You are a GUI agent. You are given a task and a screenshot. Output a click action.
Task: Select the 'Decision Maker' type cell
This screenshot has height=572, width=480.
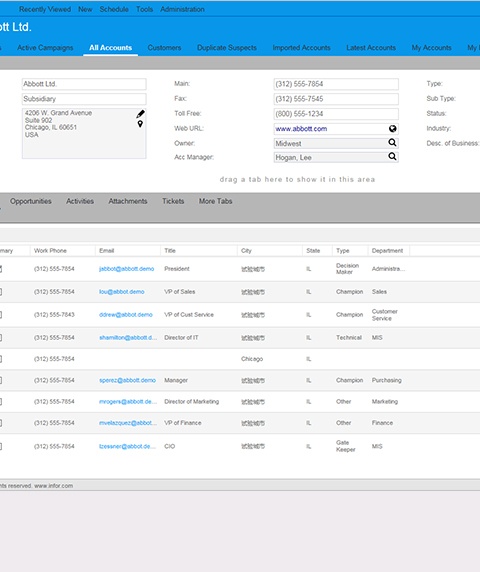coord(347,269)
